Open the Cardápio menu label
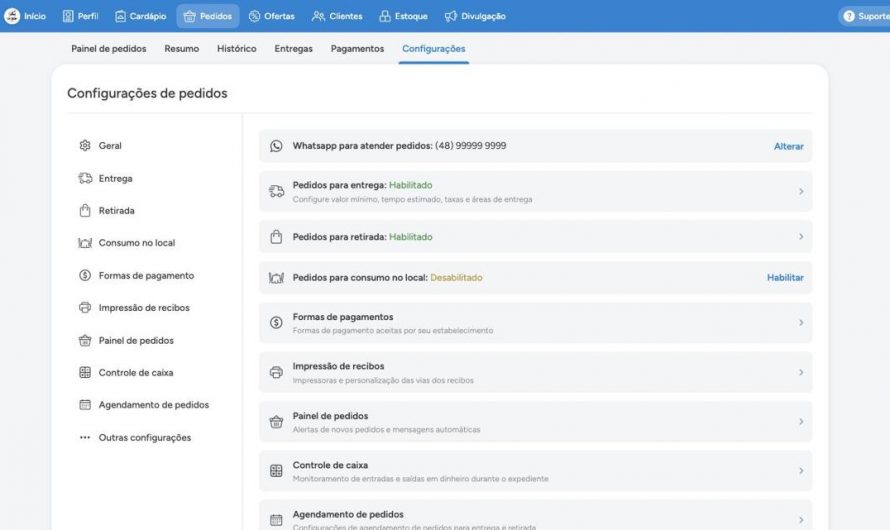890x530 pixels. coord(148,16)
